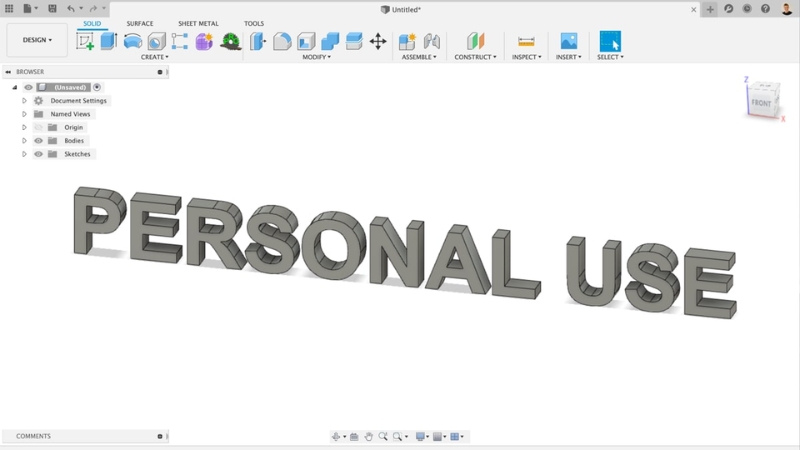The height and width of the screenshot is (450, 800).
Task: Click the Measure ruler icon under Inspect
Action: coord(526,41)
